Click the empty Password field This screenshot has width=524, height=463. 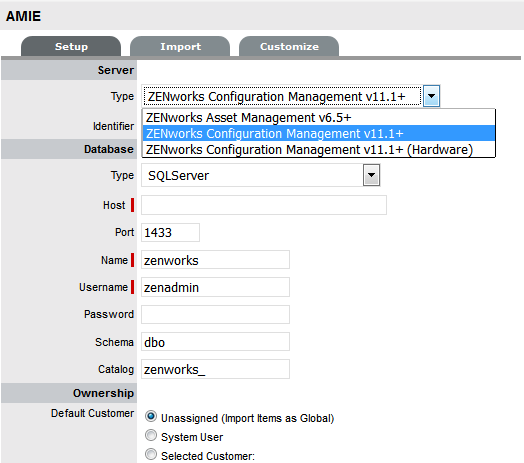click(x=215, y=314)
